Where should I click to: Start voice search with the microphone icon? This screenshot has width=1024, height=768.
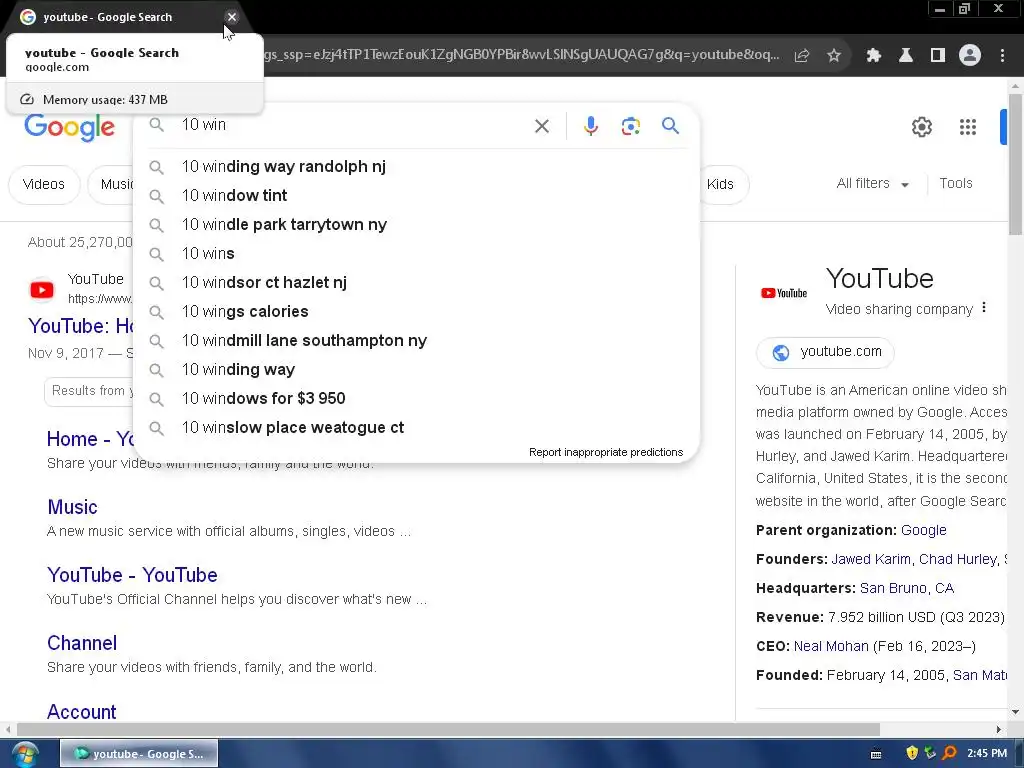point(590,126)
